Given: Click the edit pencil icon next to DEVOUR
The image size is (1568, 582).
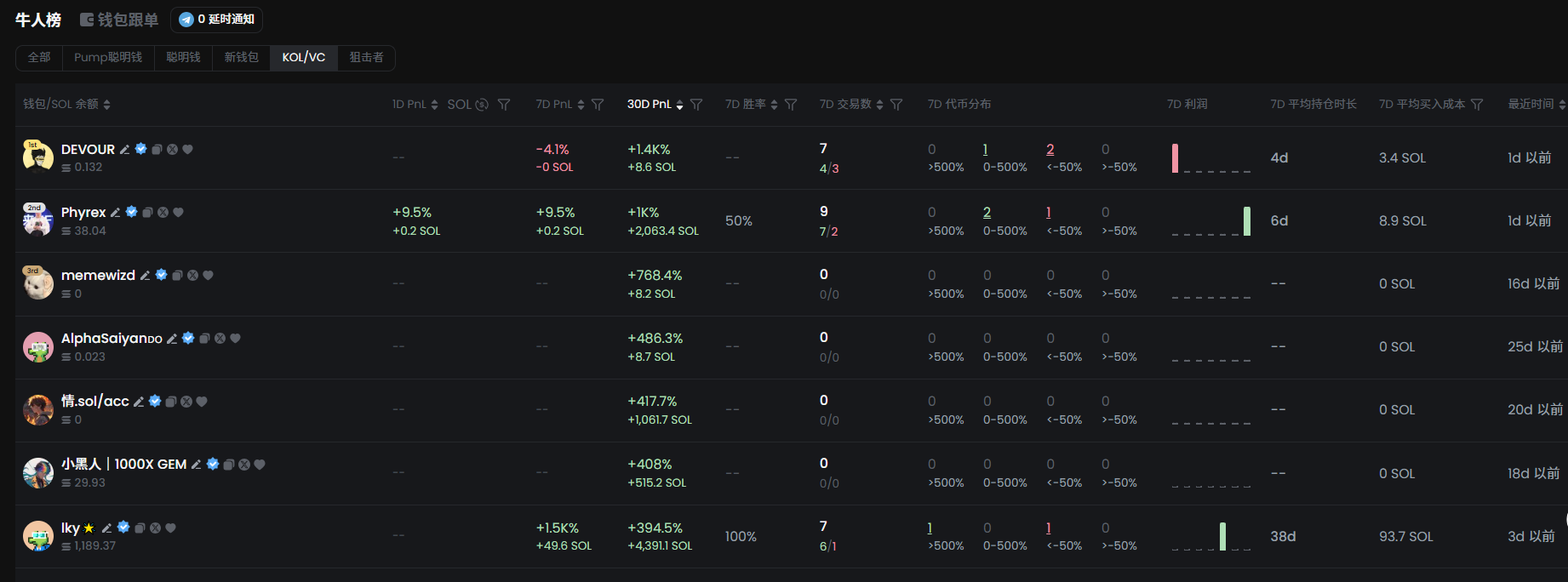Looking at the screenshot, I should [124, 150].
